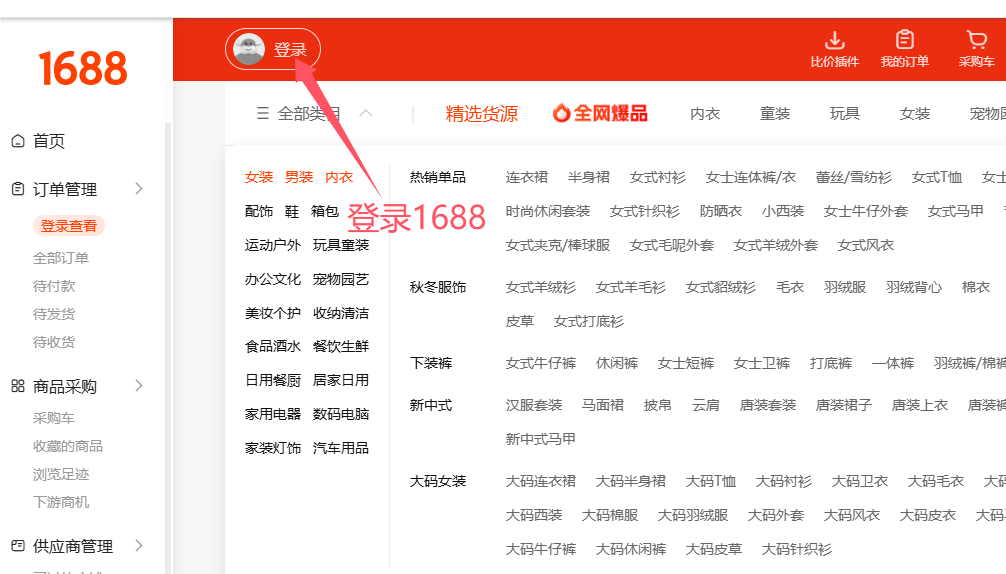The image size is (1006, 574).
Task: Open 半身裙 subcategory
Action: point(589,177)
